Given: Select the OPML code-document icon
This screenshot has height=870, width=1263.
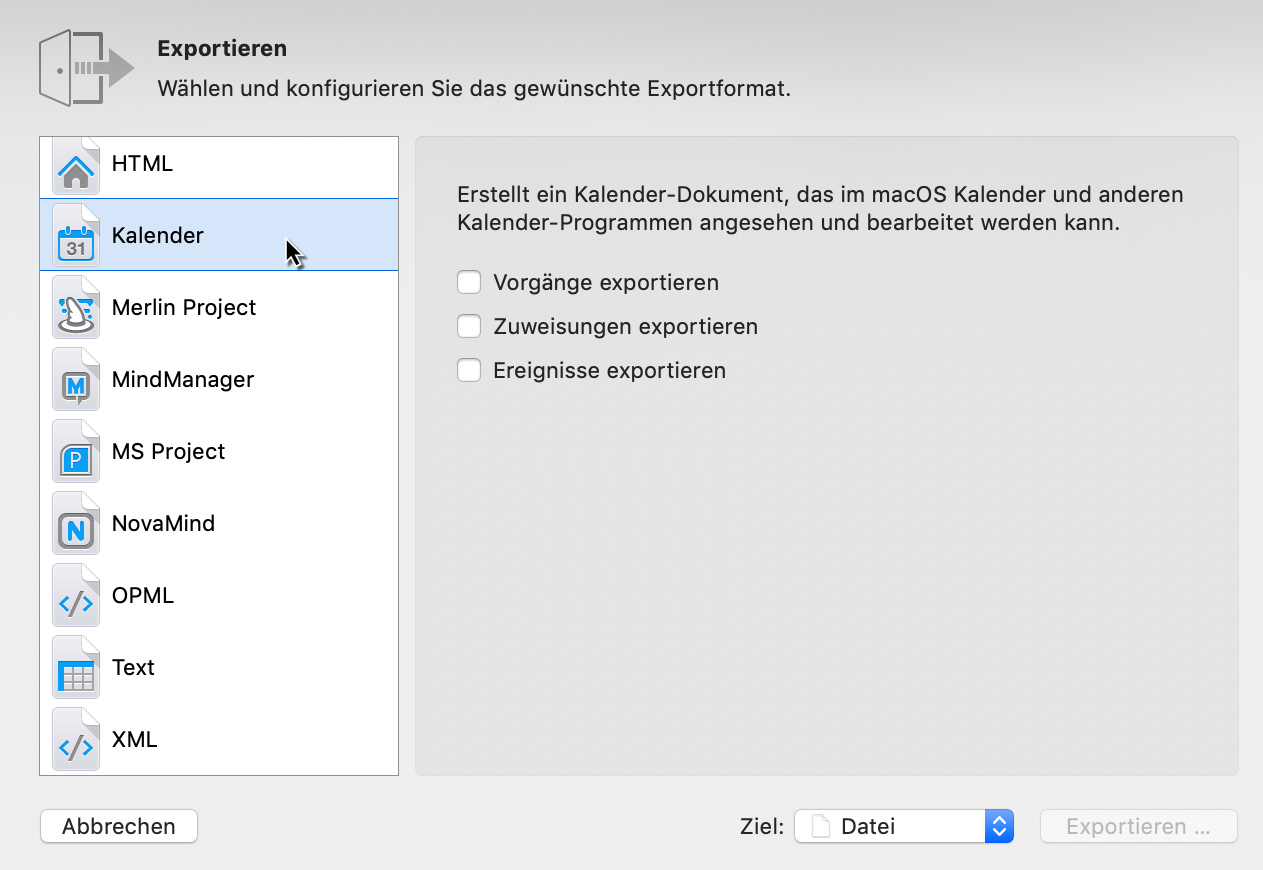Looking at the screenshot, I should click(x=76, y=595).
